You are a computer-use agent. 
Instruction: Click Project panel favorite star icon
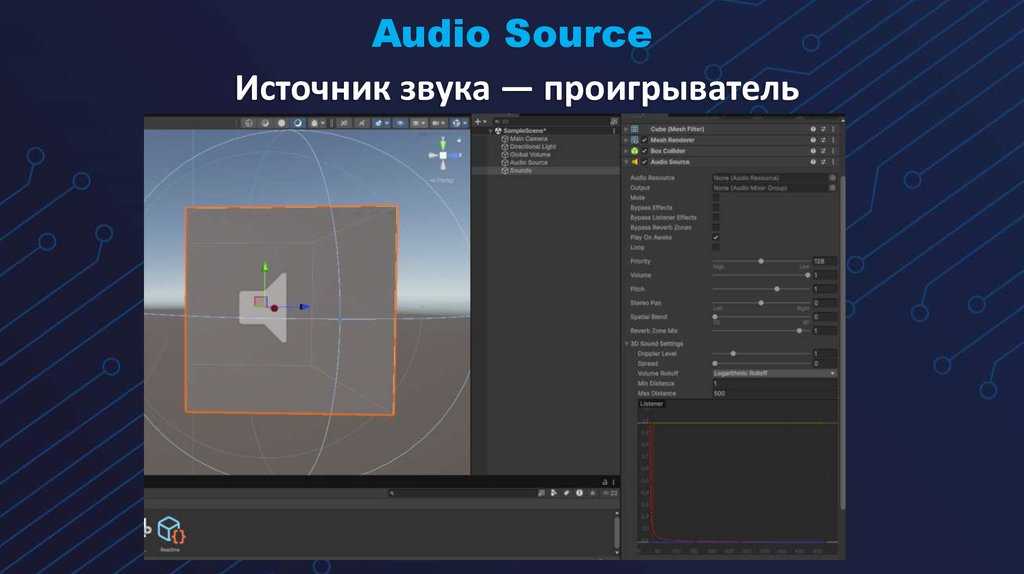coord(592,493)
